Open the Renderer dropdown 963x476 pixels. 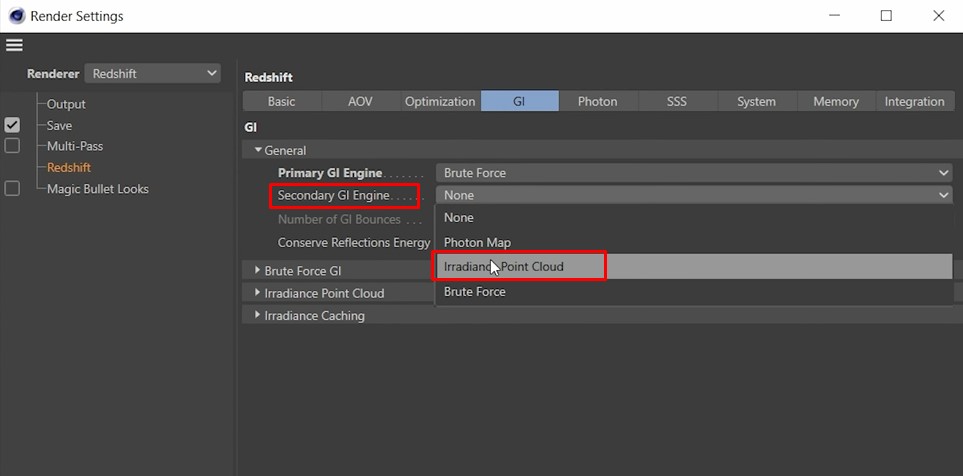152,73
